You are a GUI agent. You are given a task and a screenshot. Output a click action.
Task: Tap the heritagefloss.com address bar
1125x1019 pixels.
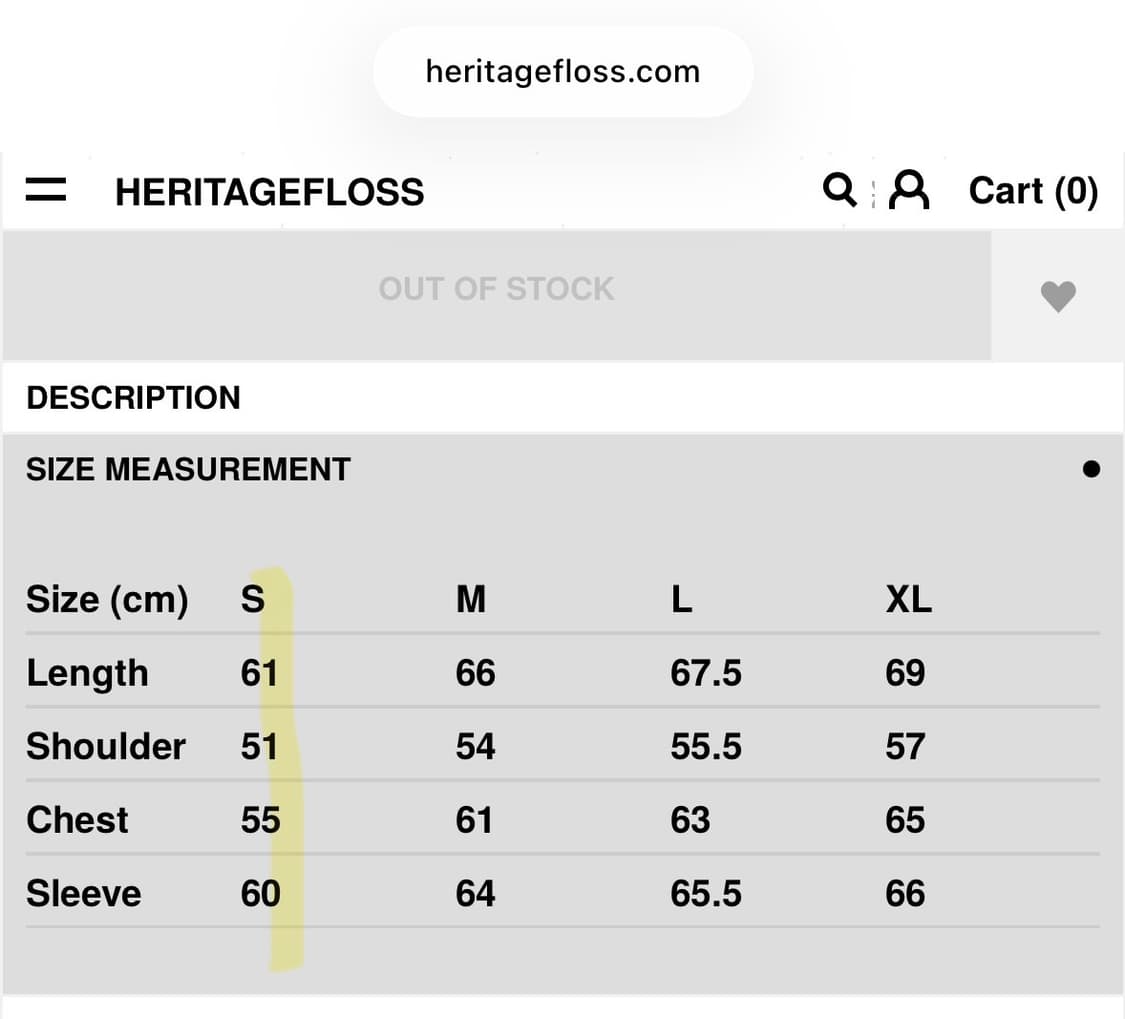click(x=562, y=72)
